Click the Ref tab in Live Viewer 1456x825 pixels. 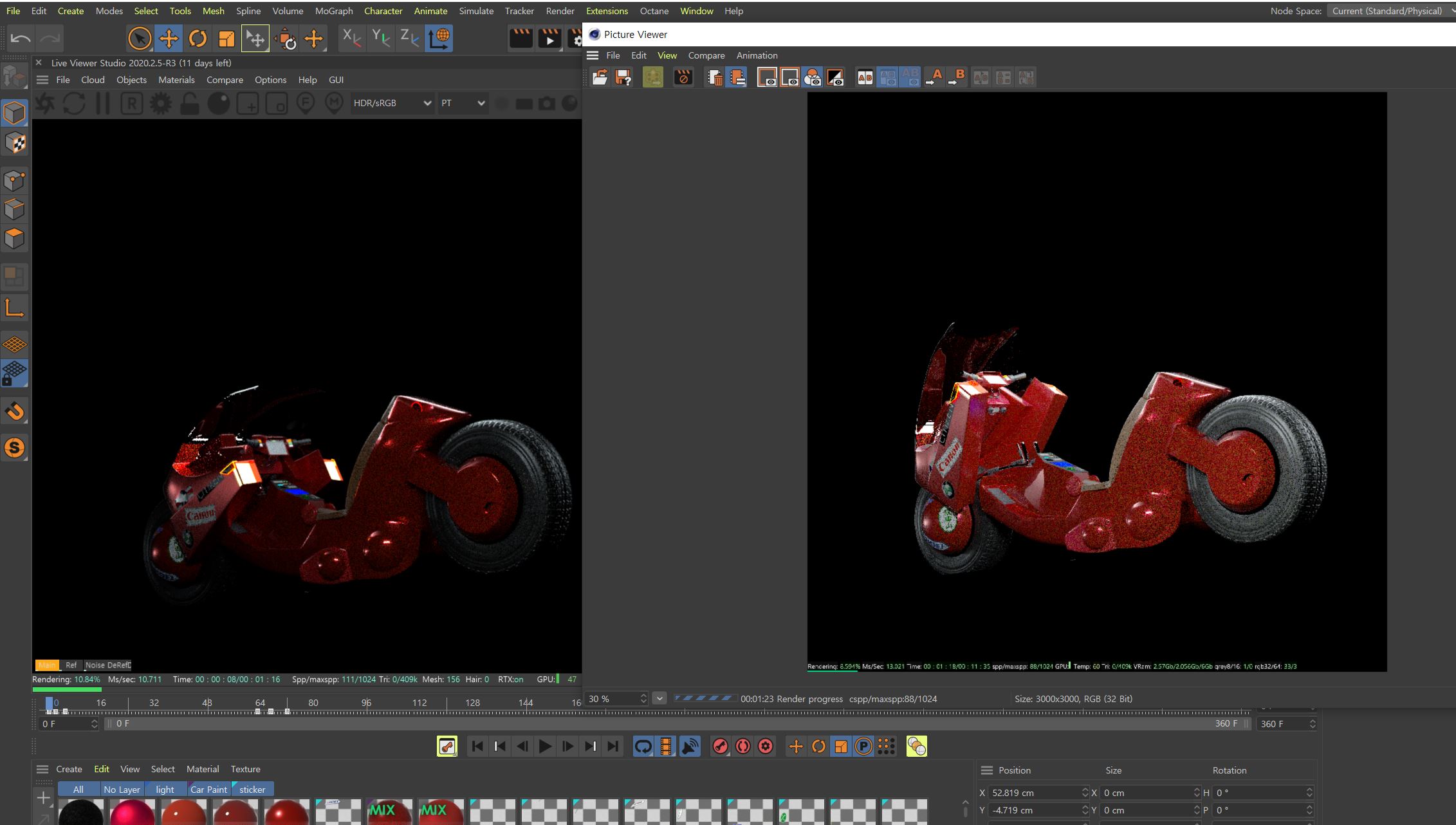click(71, 665)
